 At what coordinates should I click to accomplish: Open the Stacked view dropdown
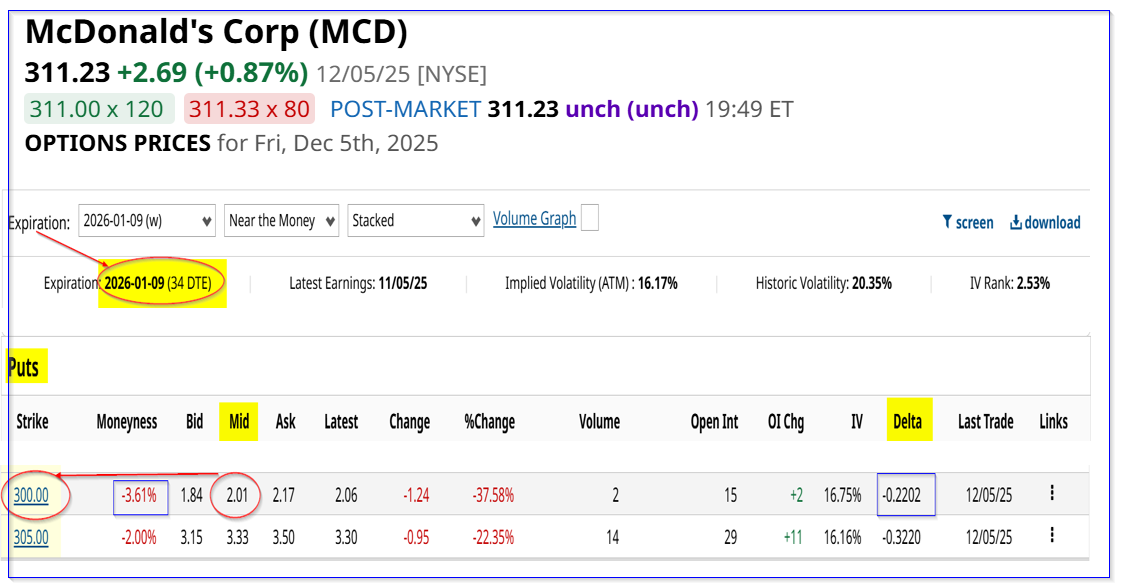[415, 221]
